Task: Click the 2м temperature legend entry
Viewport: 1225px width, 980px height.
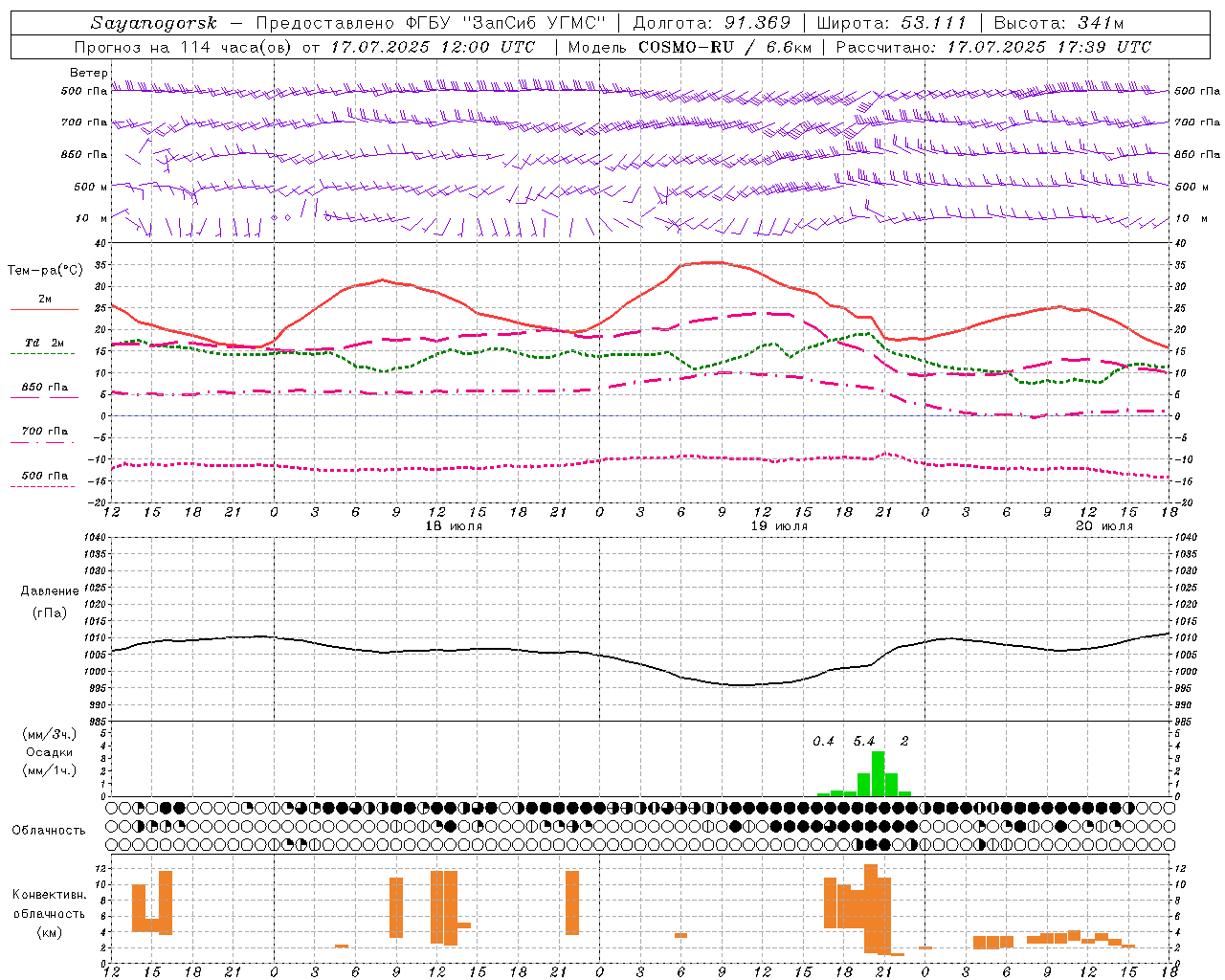Action: pos(45,300)
